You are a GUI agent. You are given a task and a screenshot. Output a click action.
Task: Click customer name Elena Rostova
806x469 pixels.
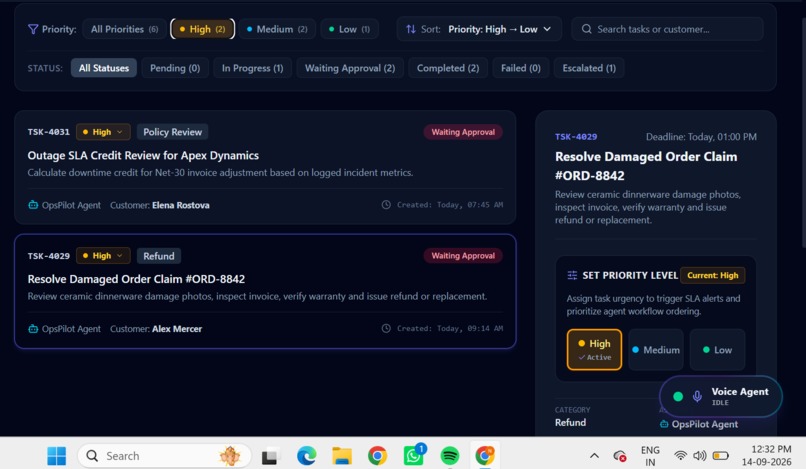[x=181, y=205]
